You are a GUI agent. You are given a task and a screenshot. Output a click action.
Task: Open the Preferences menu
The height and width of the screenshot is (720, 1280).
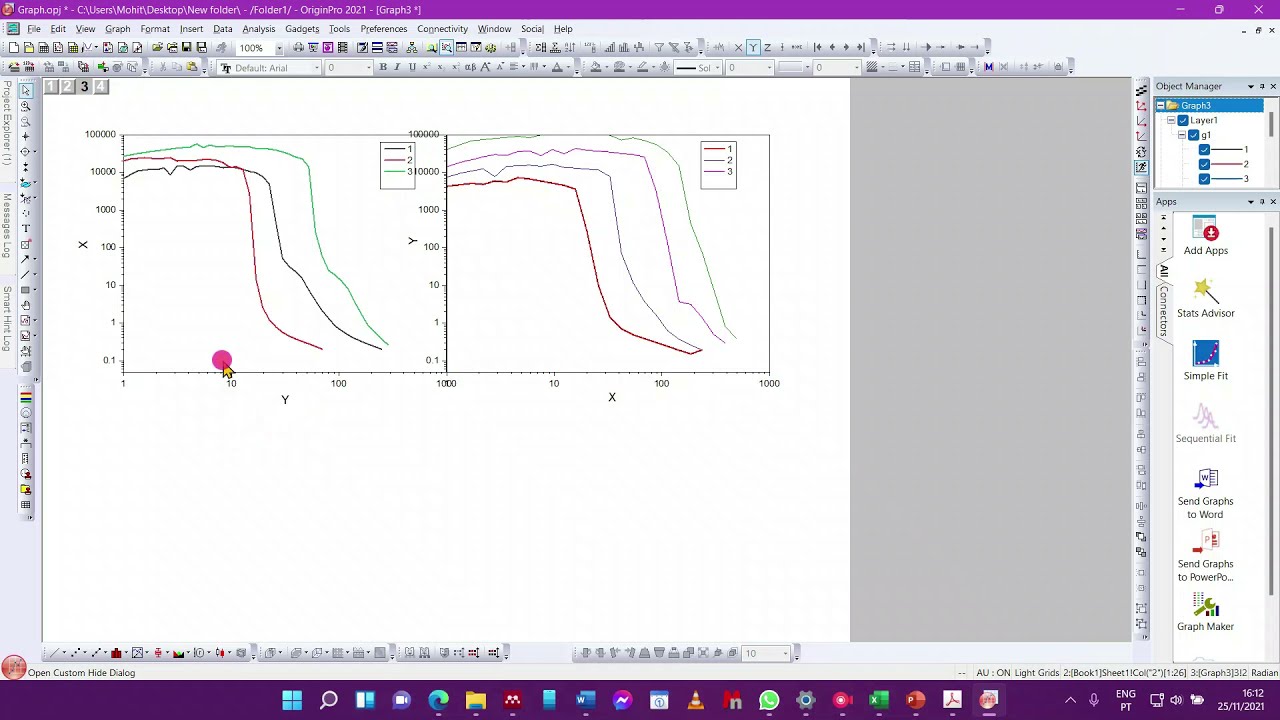tap(383, 29)
